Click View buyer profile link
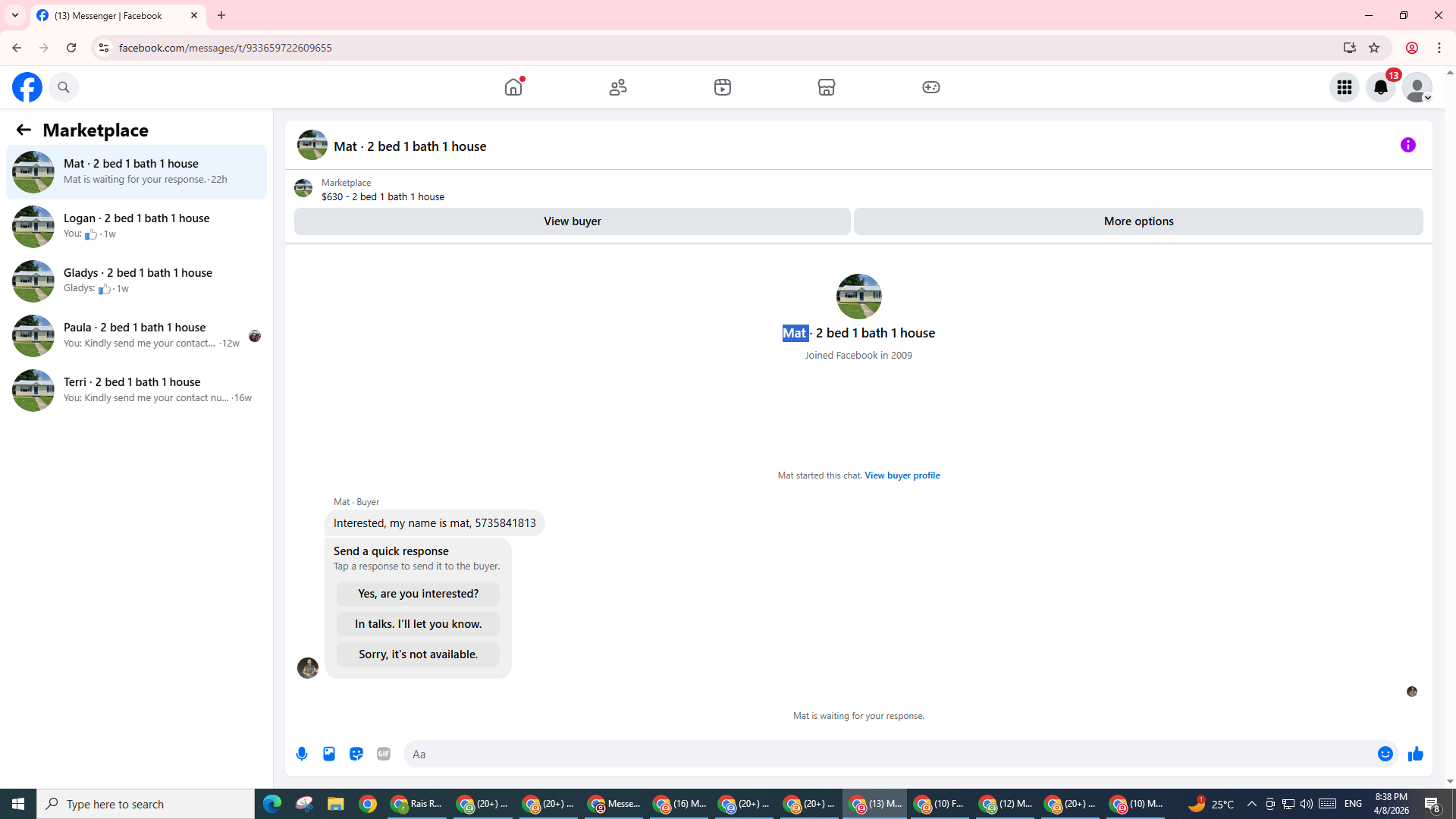Image resolution: width=1456 pixels, height=819 pixels. [x=902, y=475]
